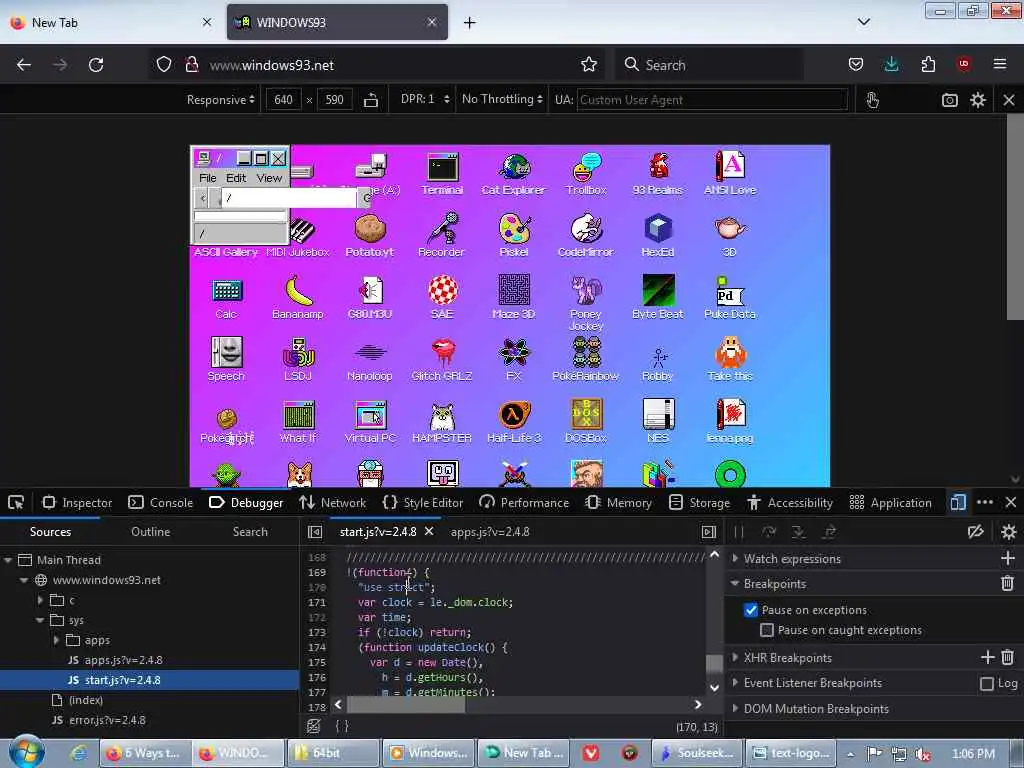Image resolution: width=1024 pixels, height=768 pixels.
Task: Launch Maze 3D icon
Action: pos(514,298)
